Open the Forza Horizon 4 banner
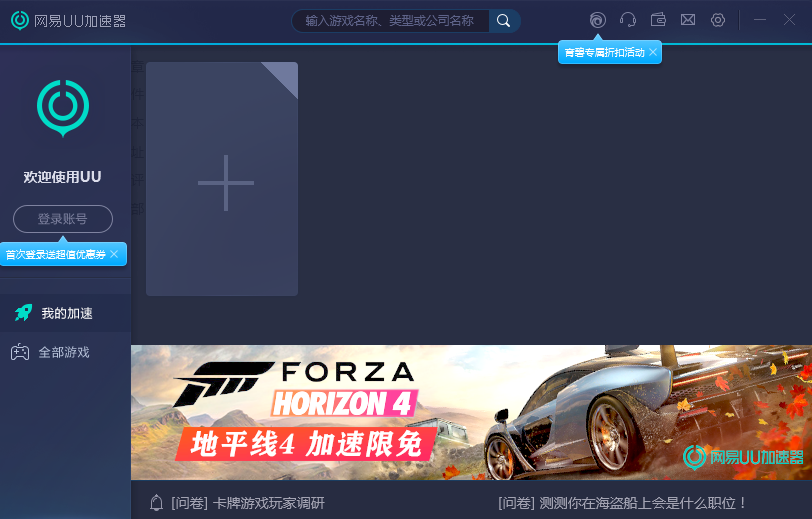This screenshot has height=519, width=812. click(471, 412)
